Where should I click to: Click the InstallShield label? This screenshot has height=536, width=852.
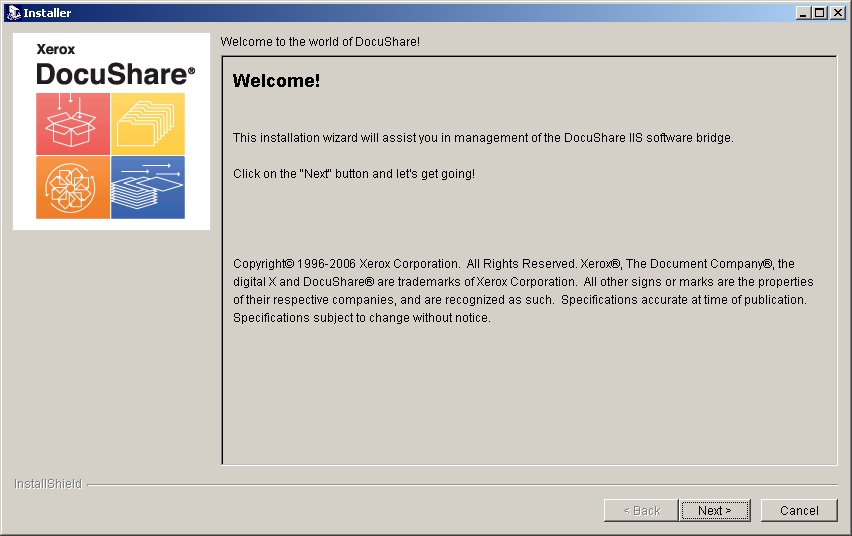pyautogui.click(x=48, y=484)
